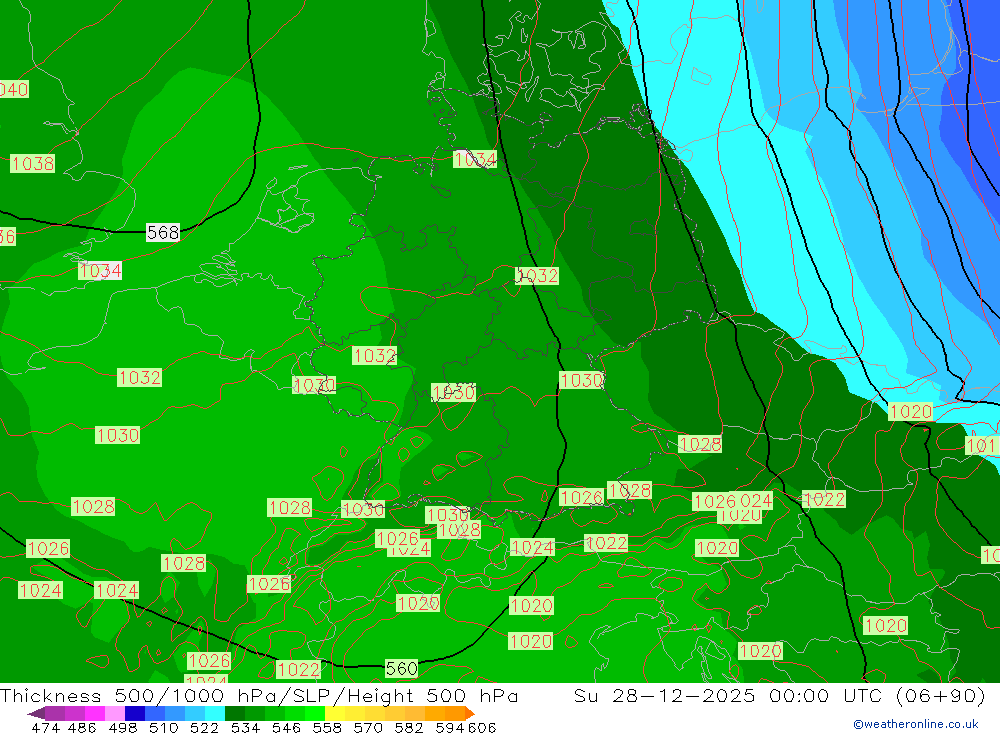Select the 510 legend value
The width and height of the screenshot is (1000, 733).
click(x=163, y=727)
